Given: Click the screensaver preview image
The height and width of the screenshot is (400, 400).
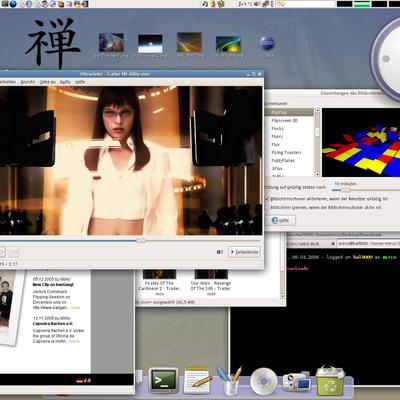Looking at the screenshot, I should click(361, 142).
